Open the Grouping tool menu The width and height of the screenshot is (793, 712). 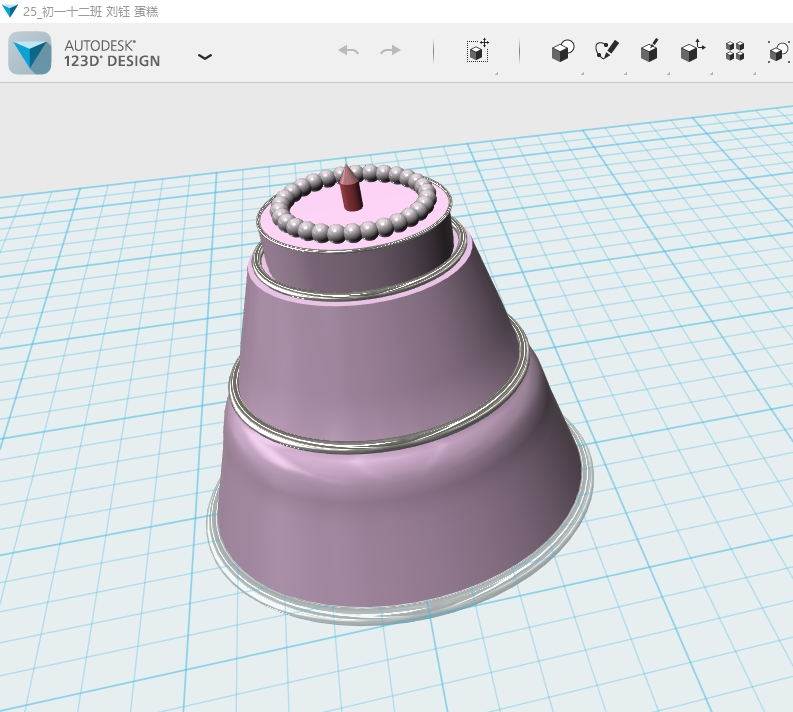[779, 52]
